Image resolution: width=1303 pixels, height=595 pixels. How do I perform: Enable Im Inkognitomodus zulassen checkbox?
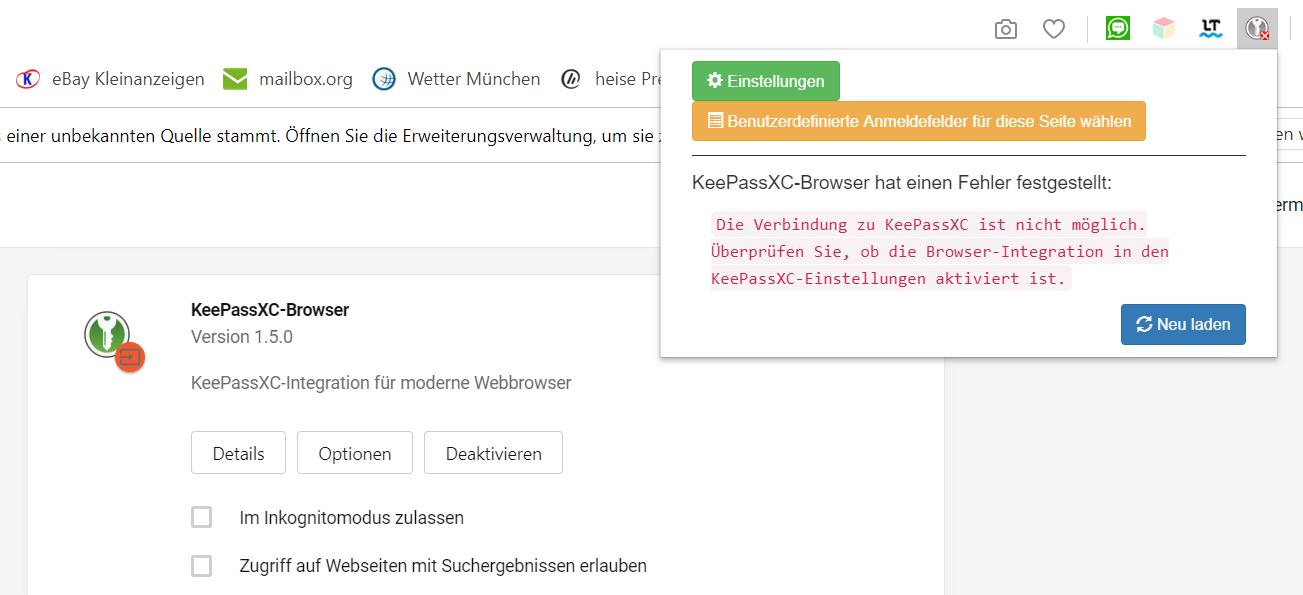pyautogui.click(x=202, y=517)
